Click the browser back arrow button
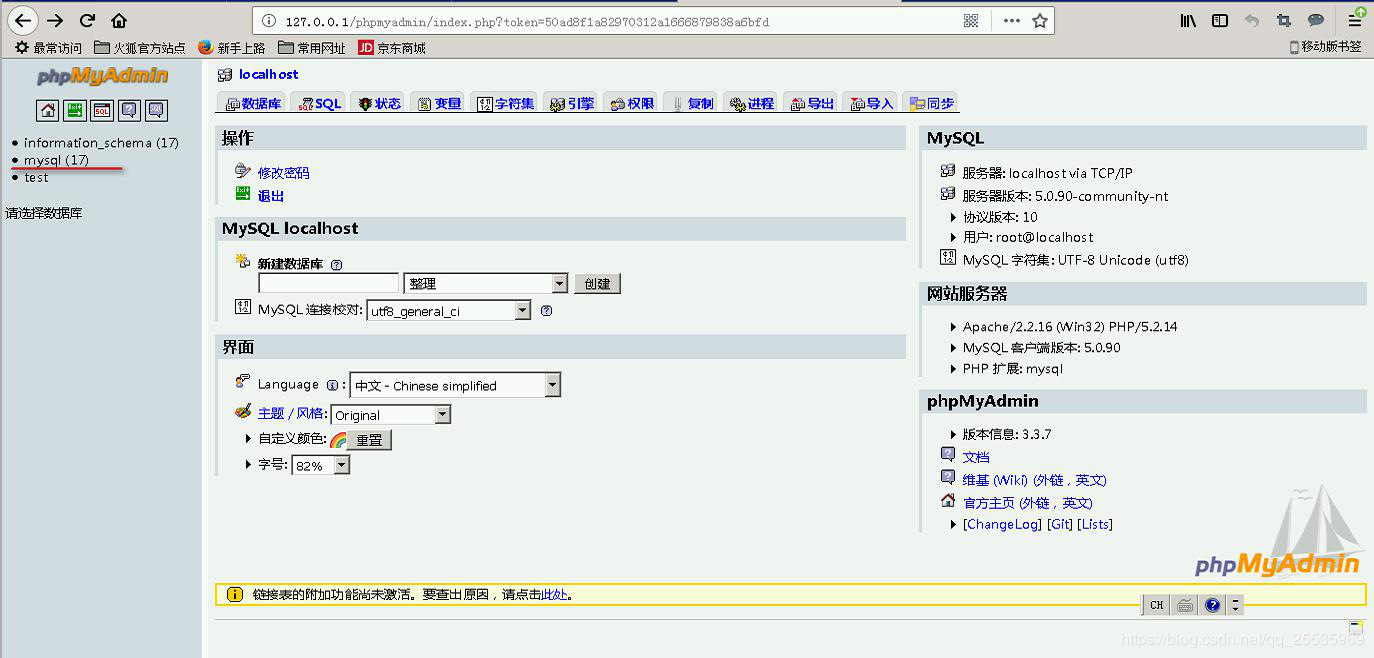Viewport: 1374px width, 658px height. pyautogui.click(x=24, y=20)
